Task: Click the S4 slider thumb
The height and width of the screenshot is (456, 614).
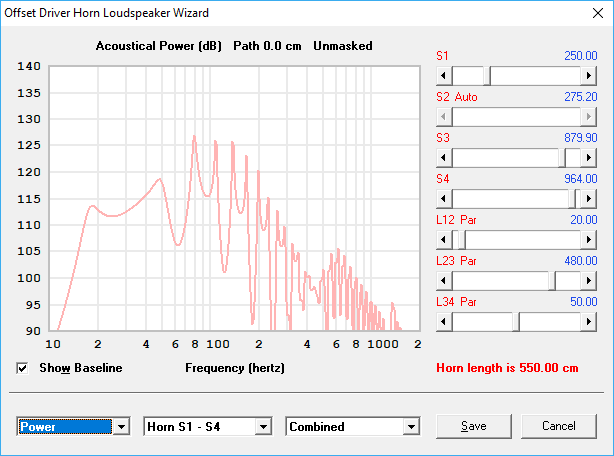Action: coord(572,199)
